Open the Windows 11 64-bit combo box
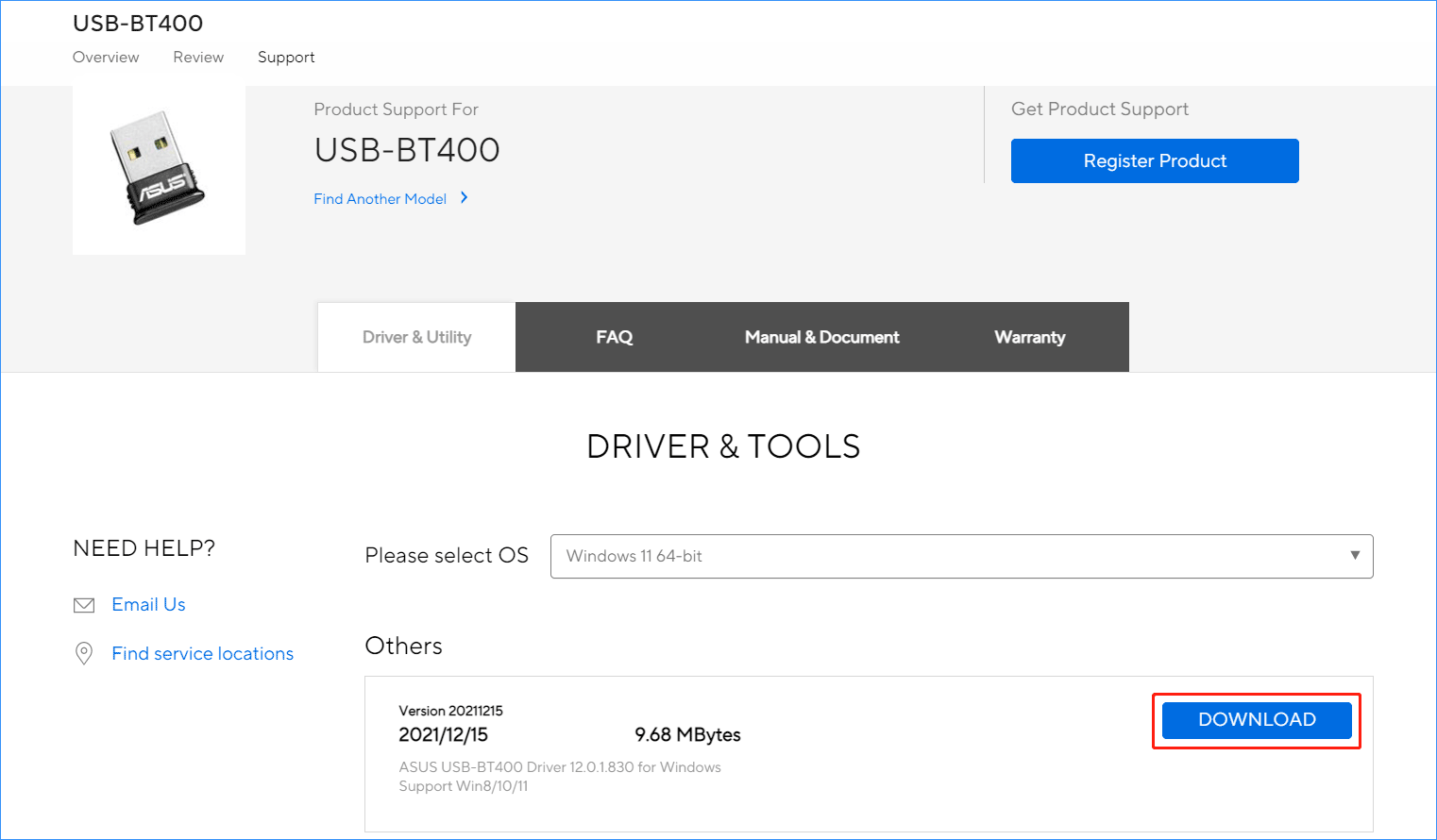 pyautogui.click(x=961, y=556)
